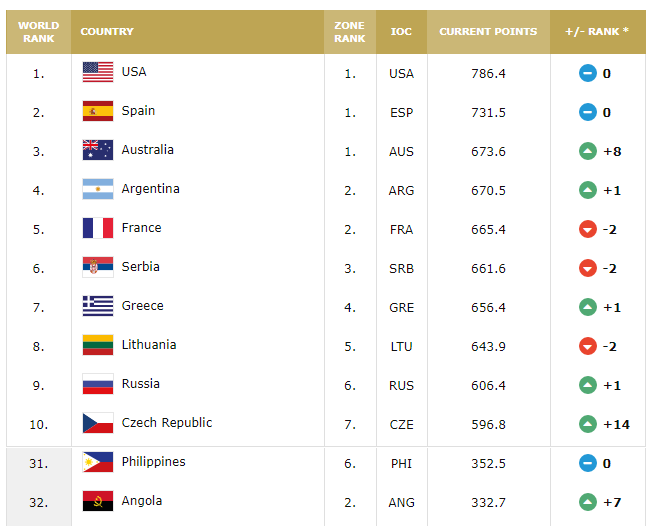Viewport: 653px width, 526px height.
Task: Click the Angola flag icon
Action: 98,501
